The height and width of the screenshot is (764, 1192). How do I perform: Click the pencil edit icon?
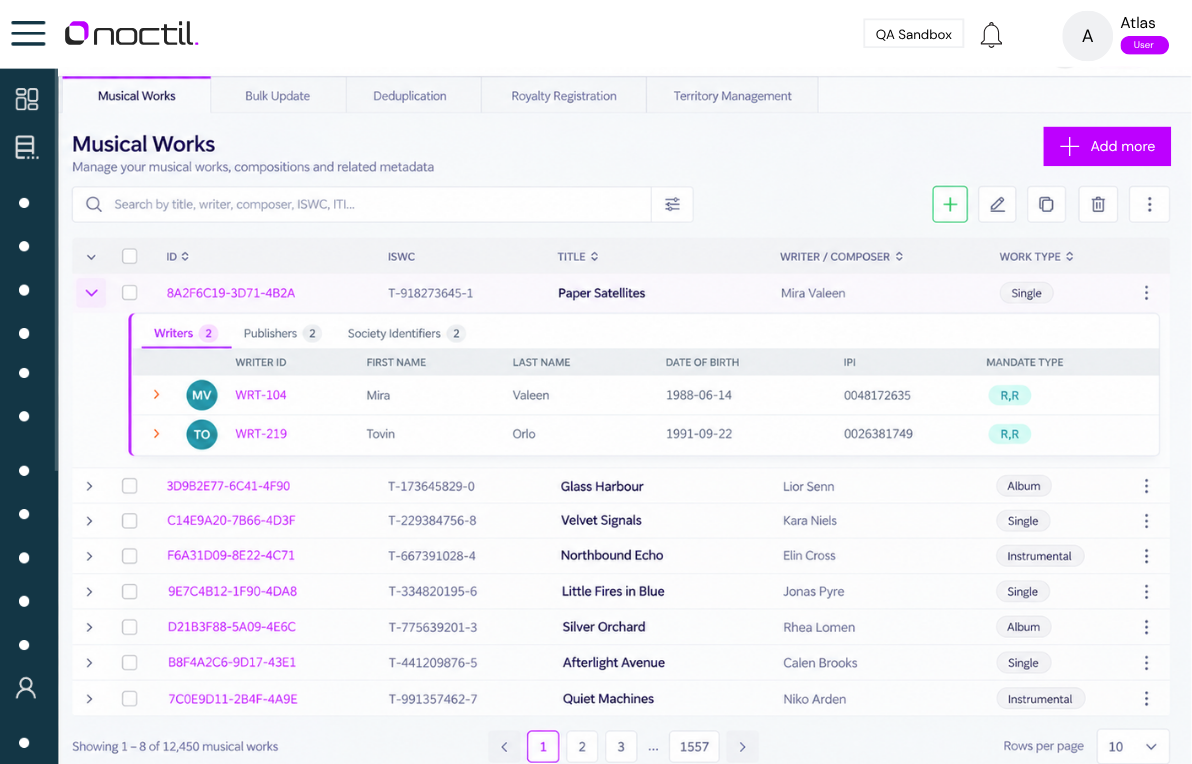point(997,204)
